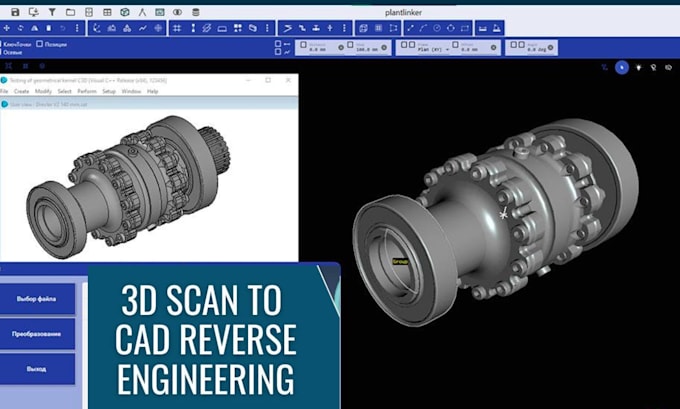
Task: Open the Setup menu in C3D window
Action: click(109, 91)
